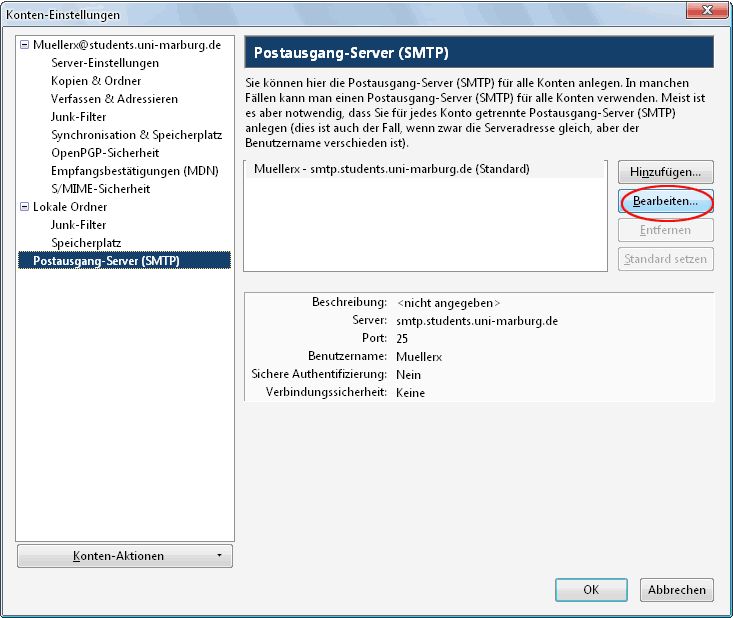Collapse the Muellerx@students.uni-marburg.de account tree

coord(25,45)
